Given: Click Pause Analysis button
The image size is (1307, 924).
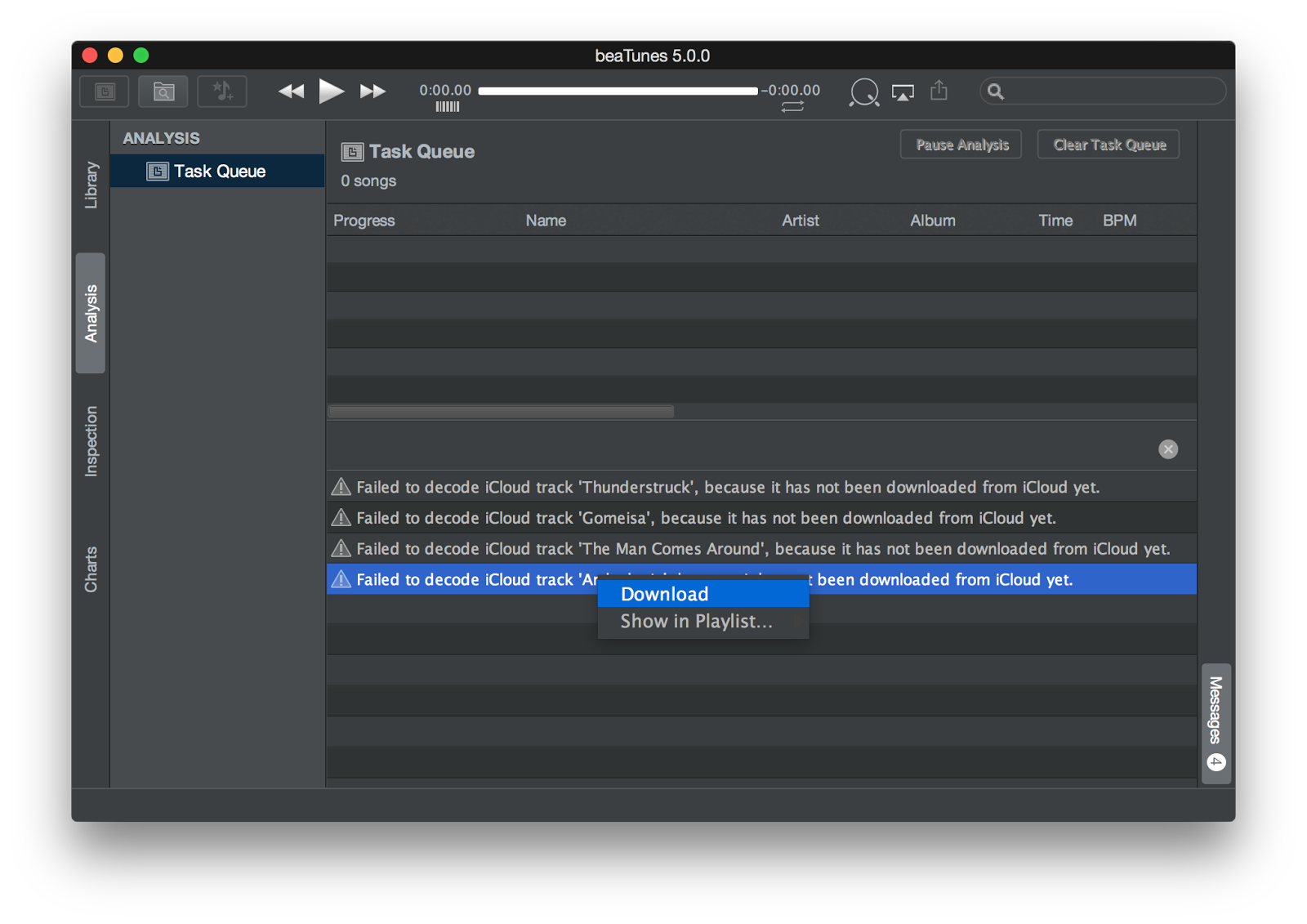Looking at the screenshot, I should tap(961, 145).
